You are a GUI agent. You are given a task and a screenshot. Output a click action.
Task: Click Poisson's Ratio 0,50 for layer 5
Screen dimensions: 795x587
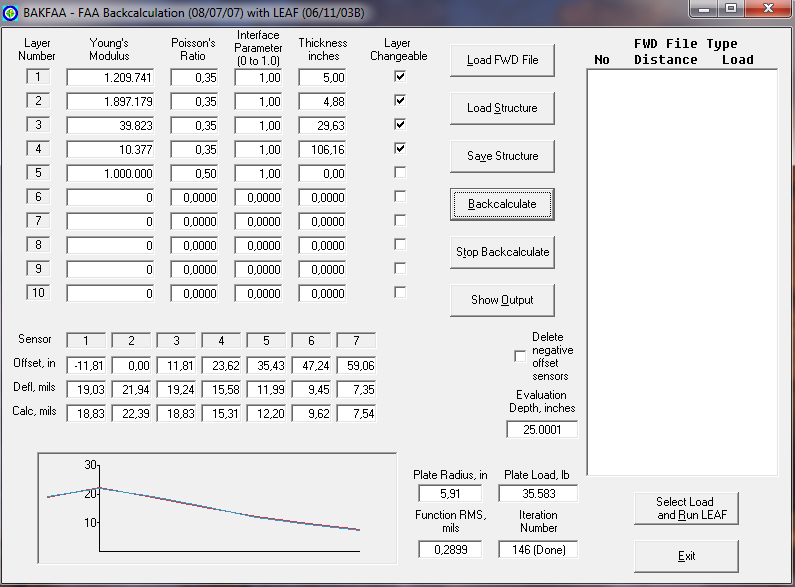point(194,174)
